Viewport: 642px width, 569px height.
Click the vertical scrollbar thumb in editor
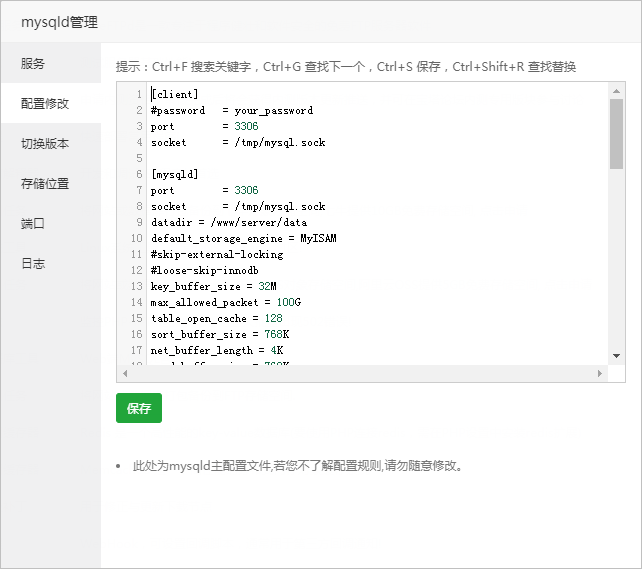pyautogui.click(x=617, y=133)
